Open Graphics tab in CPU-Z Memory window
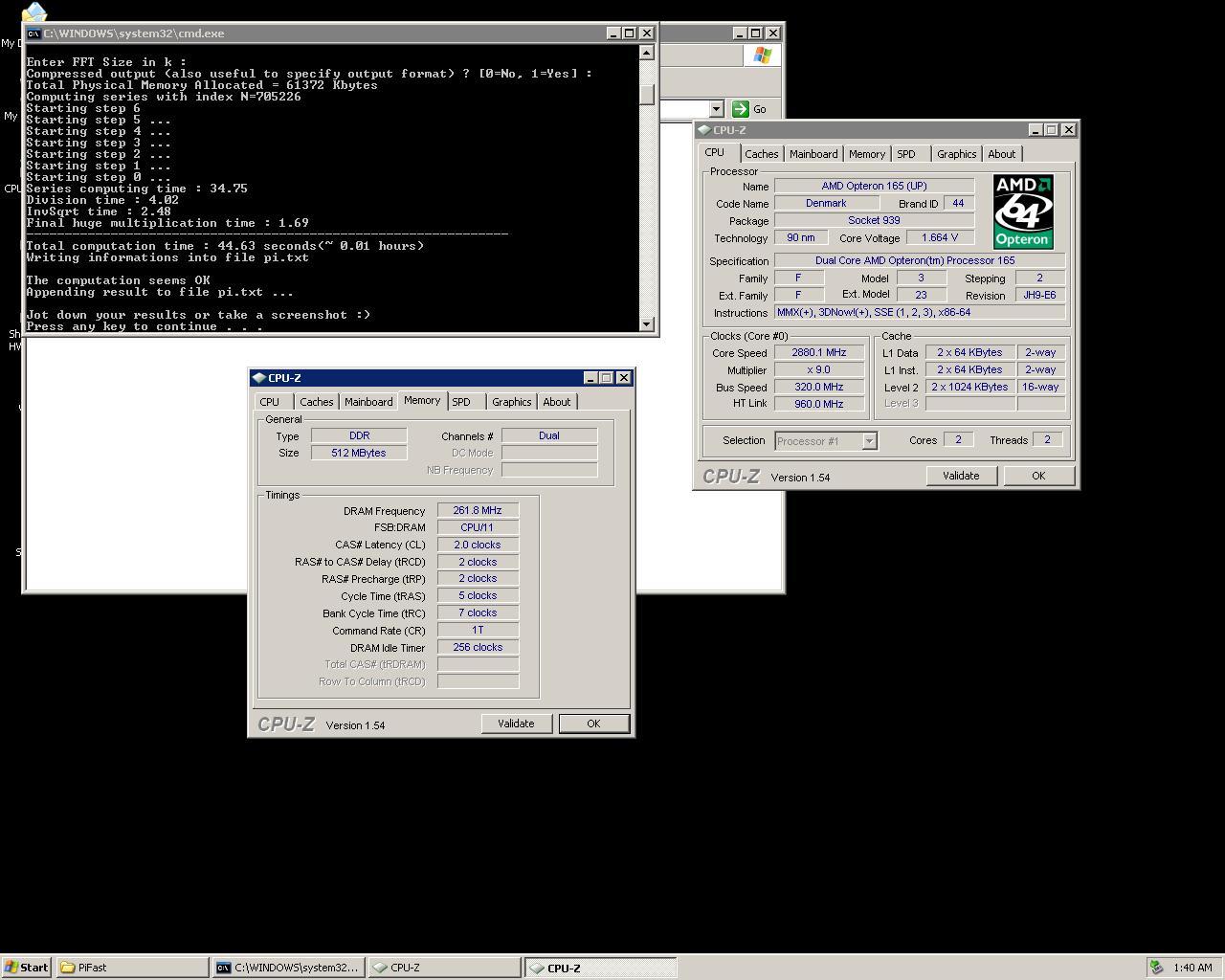This screenshot has height=980, width=1225. [x=512, y=402]
